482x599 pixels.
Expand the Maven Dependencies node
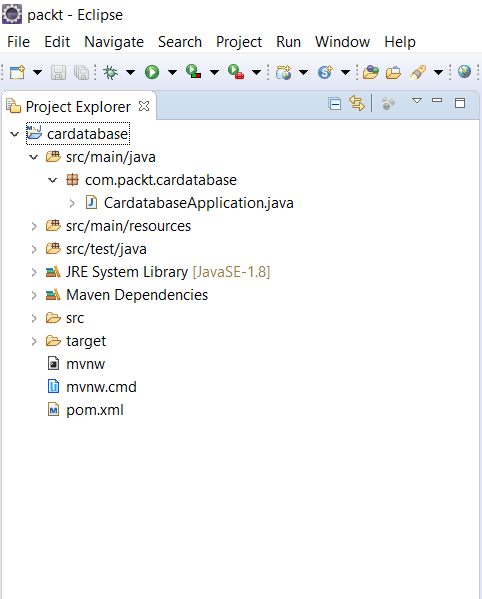(x=34, y=295)
